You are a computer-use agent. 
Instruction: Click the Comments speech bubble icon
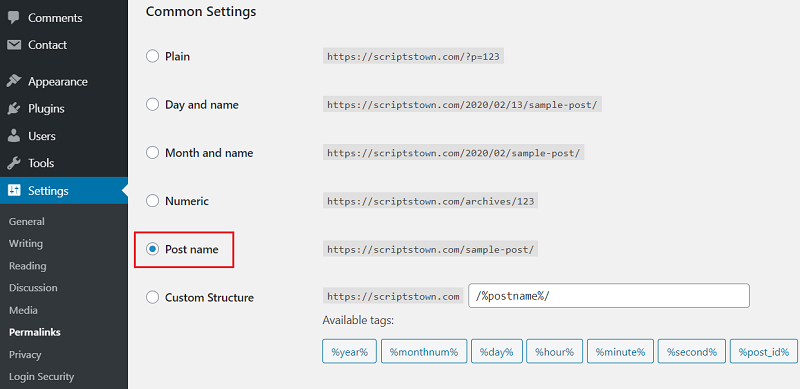coord(14,18)
